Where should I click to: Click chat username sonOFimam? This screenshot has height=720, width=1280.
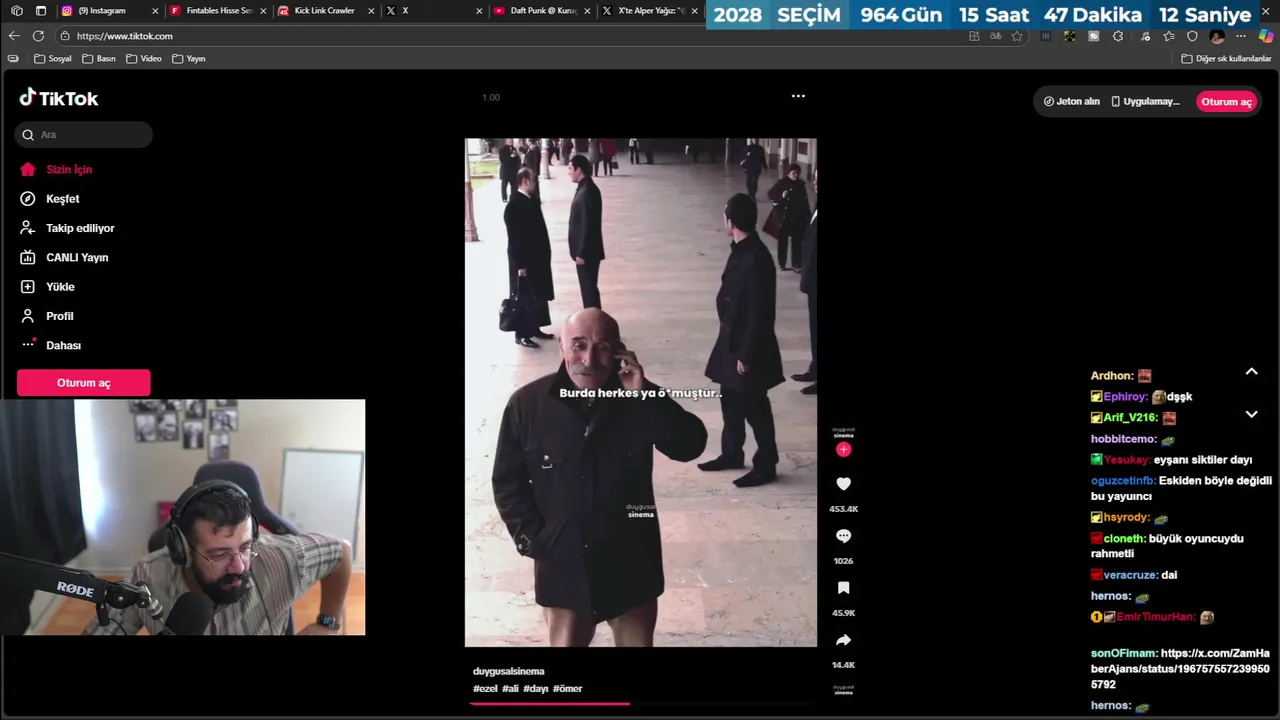click(x=1124, y=654)
